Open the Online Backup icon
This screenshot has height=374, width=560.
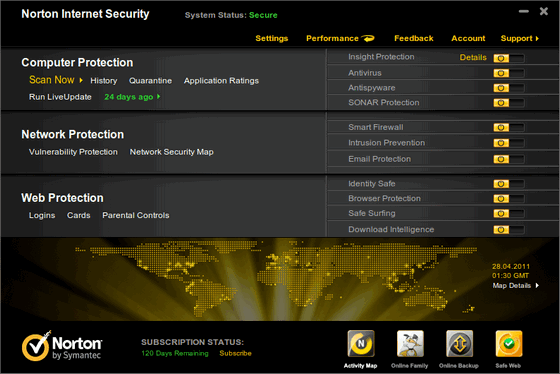pos(459,344)
